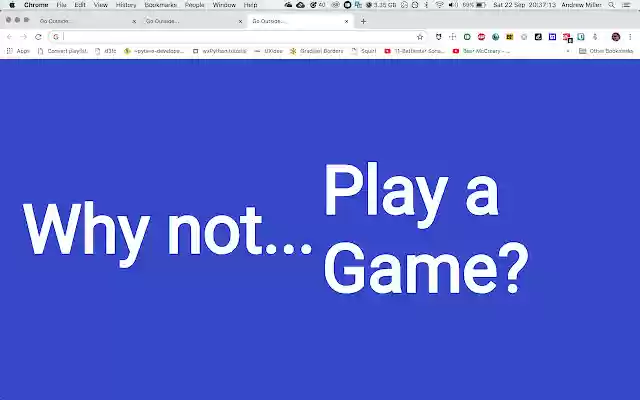Open a new tab with the plus button

tap(363, 21)
